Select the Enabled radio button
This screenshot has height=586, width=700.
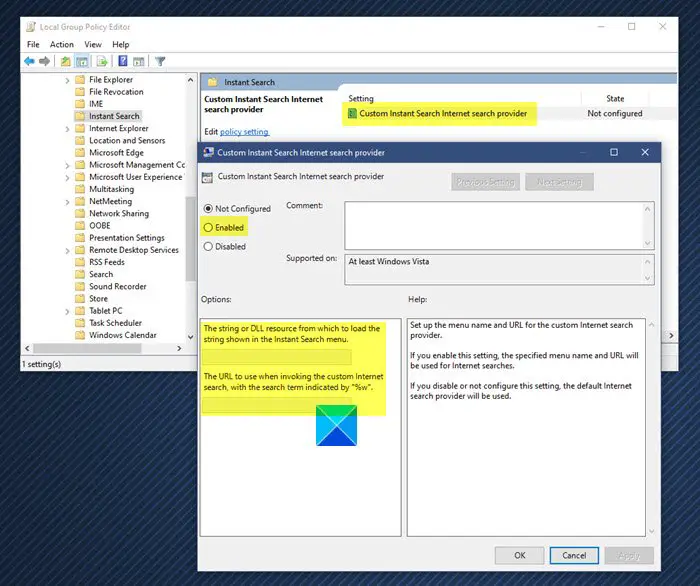(208, 228)
